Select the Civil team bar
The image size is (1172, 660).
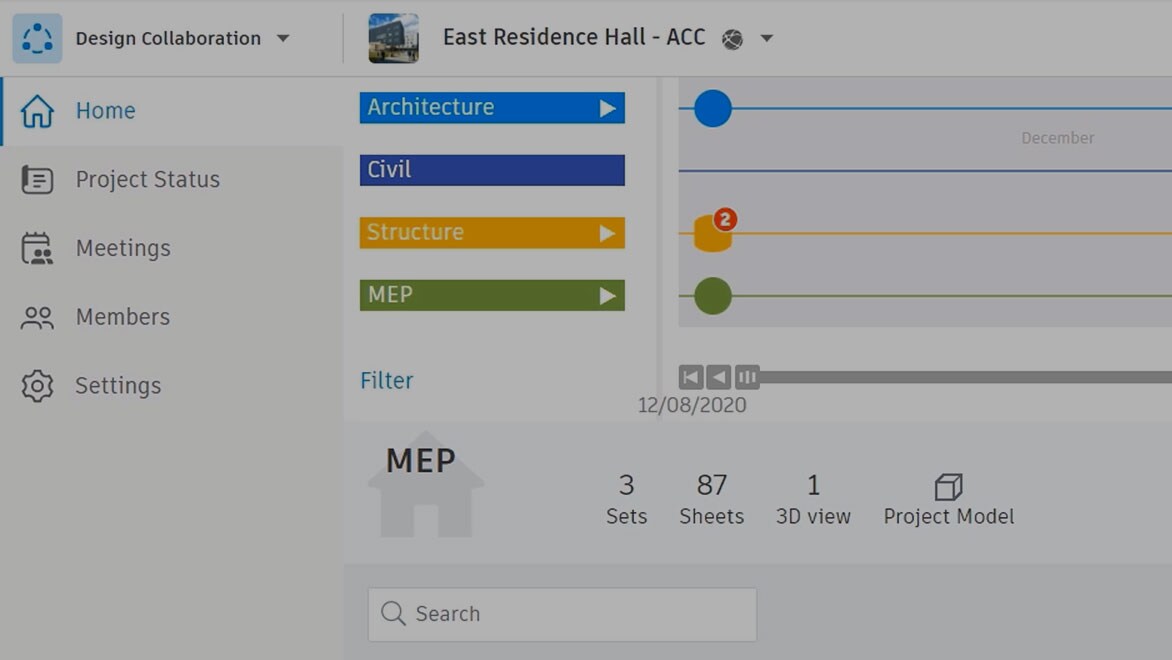point(491,170)
